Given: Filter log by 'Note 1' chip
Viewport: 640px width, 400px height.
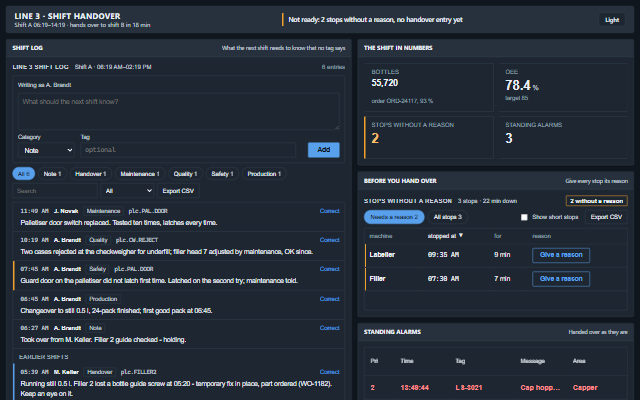Looking at the screenshot, I should [52, 174].
